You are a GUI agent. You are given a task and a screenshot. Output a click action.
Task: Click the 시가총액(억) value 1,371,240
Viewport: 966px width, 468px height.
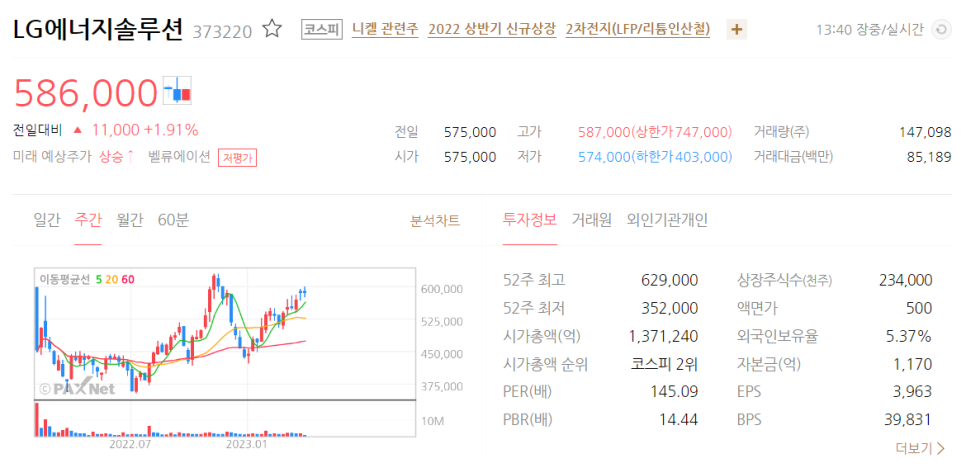pos(664,336)
